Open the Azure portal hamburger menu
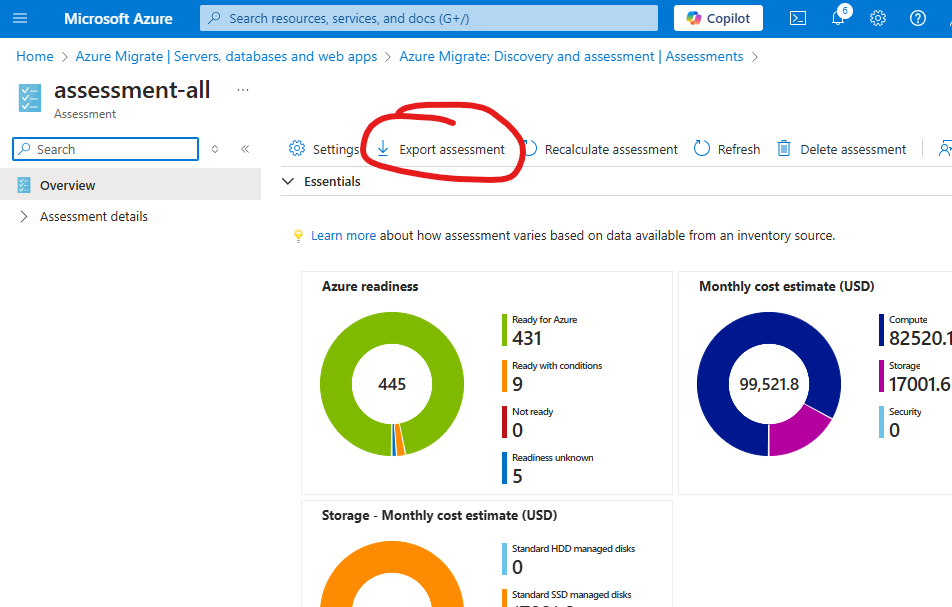 [20, 18]
